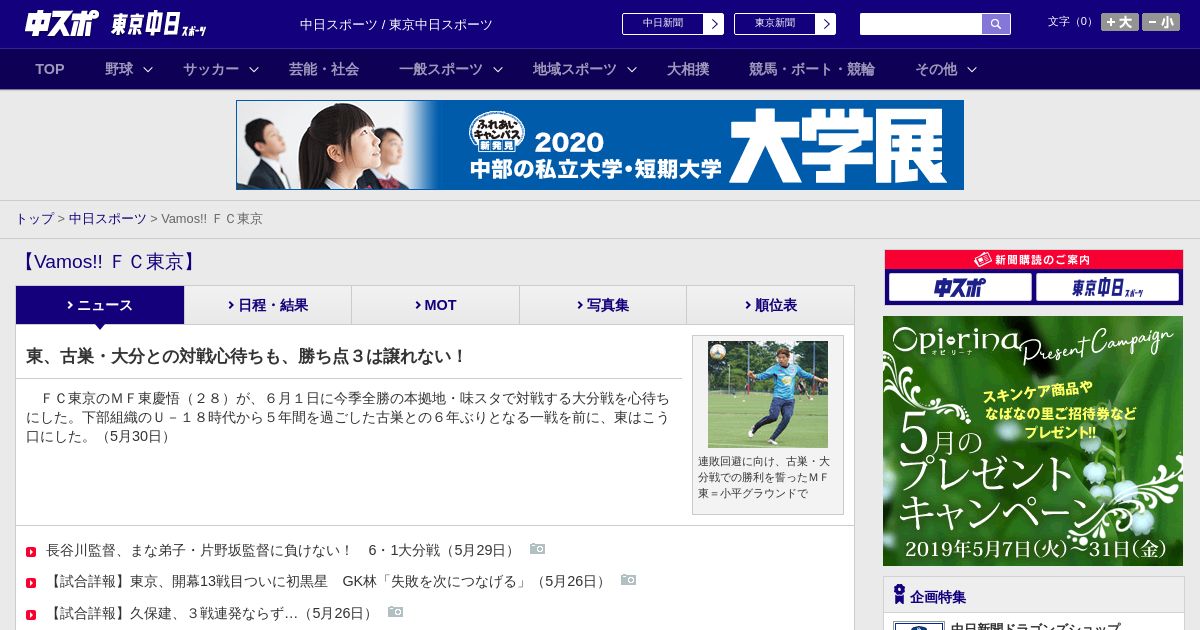Click the page title 【Vamos!! ＦＣ東京】
Viewport: 1200px width, 630px height.
[109, 262]
